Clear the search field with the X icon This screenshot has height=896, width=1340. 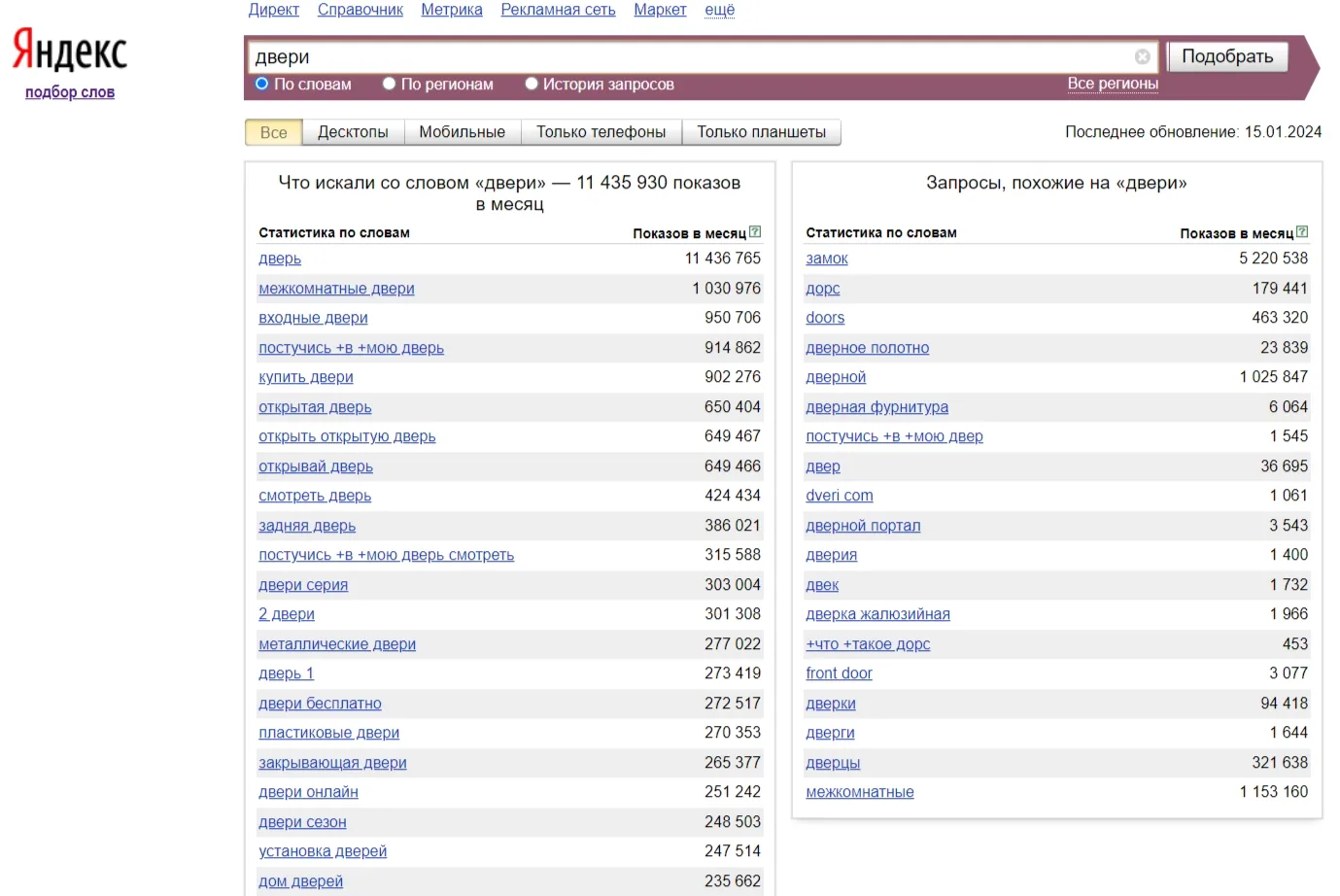(x=1143, y=57)
